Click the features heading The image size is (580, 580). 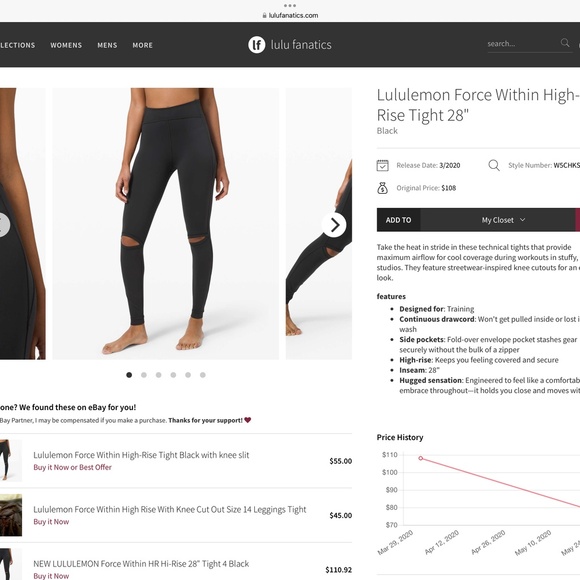[391, 296]
